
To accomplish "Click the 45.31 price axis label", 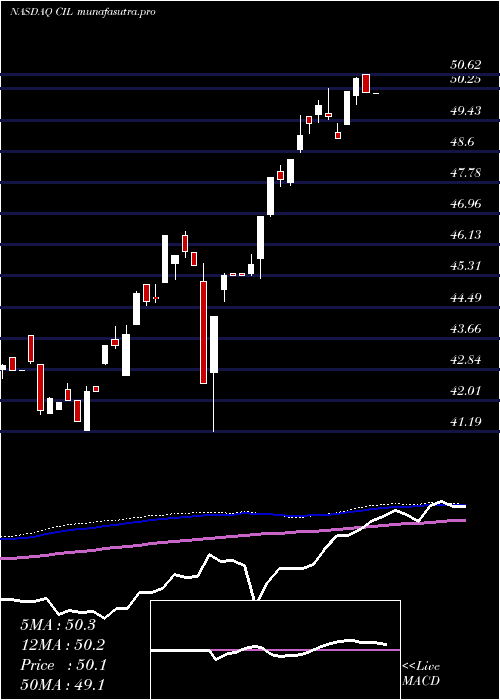I will pos(466,266).
